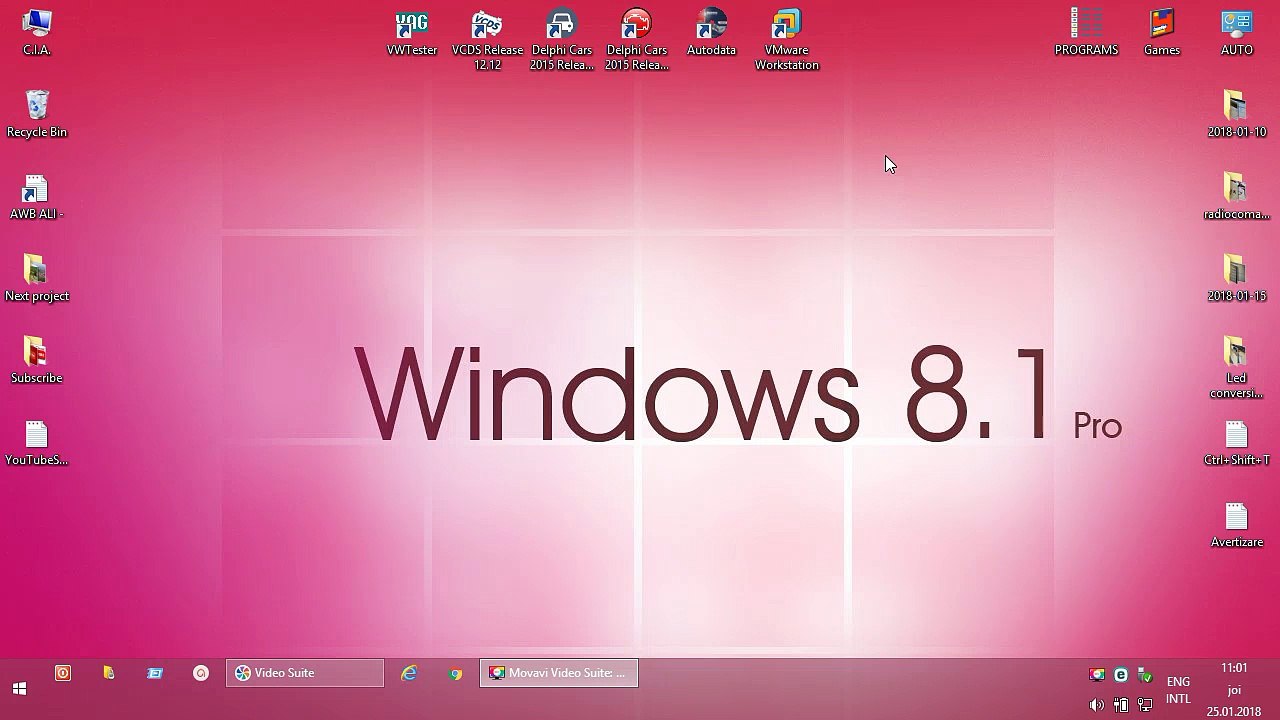Open the volume speaker tray icon

click(1097, 705)
